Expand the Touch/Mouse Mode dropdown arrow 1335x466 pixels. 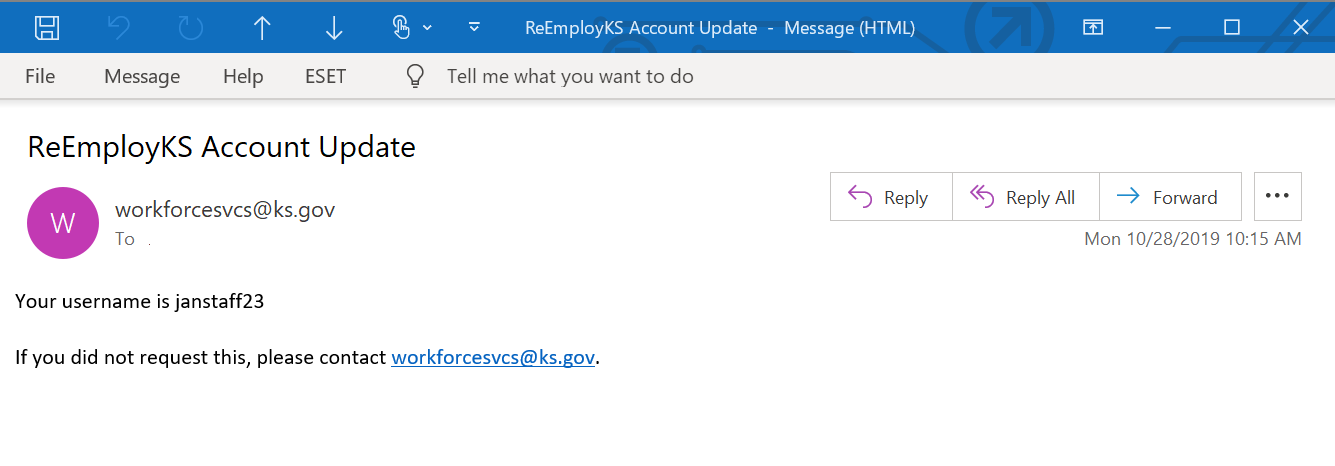pyautogui.click(x=428, y=28)
